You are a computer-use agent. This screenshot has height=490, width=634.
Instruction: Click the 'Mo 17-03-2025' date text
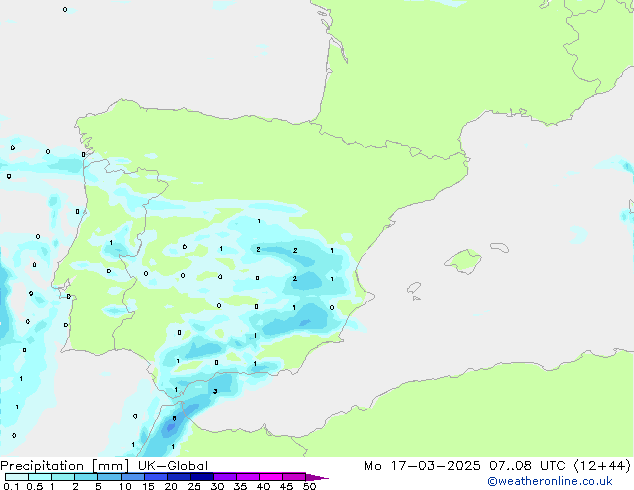click(422, 466)
